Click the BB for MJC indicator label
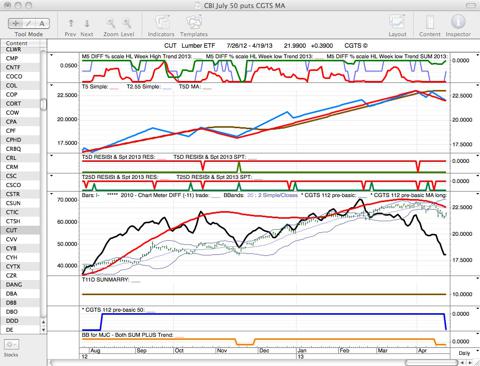The height and width of the screenshot is (366, 480). (x=127, y=335)
